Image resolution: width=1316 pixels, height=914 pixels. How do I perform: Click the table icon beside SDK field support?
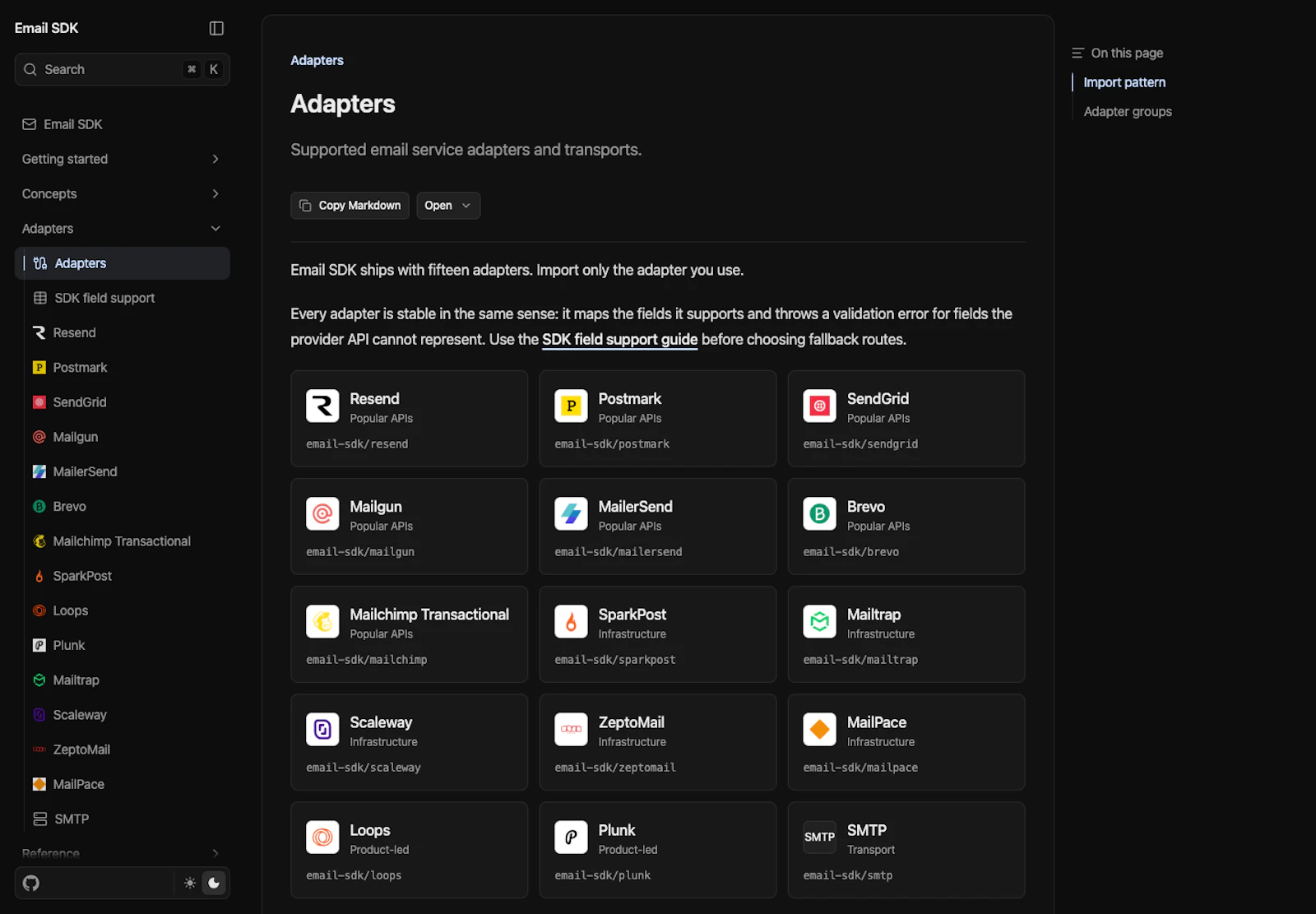point(39,298)
